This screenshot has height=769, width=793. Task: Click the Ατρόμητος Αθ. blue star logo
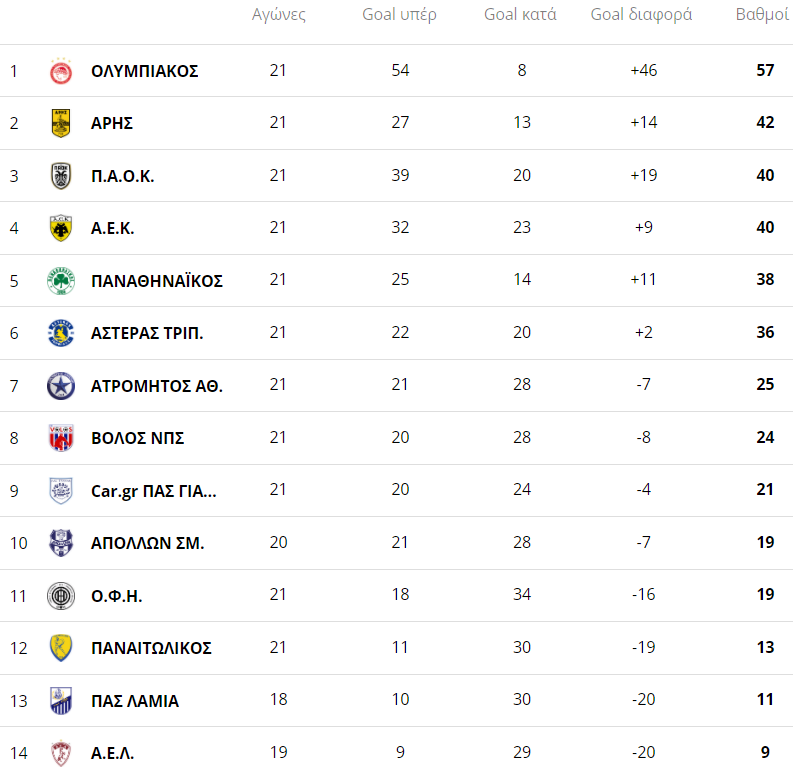[61, 386]
